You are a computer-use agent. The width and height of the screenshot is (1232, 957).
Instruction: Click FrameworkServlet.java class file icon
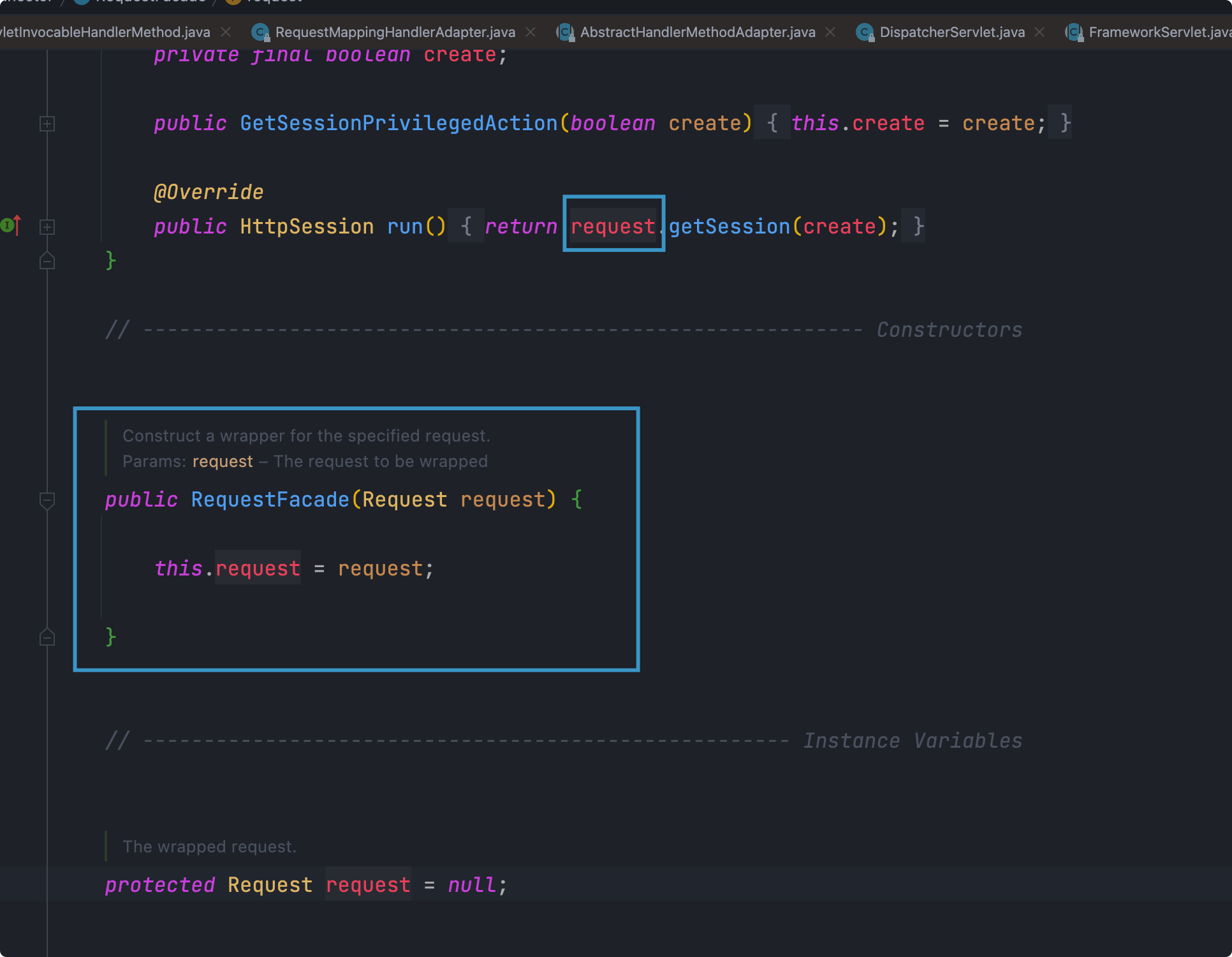pyautogui.click(x=1074, y=32)
